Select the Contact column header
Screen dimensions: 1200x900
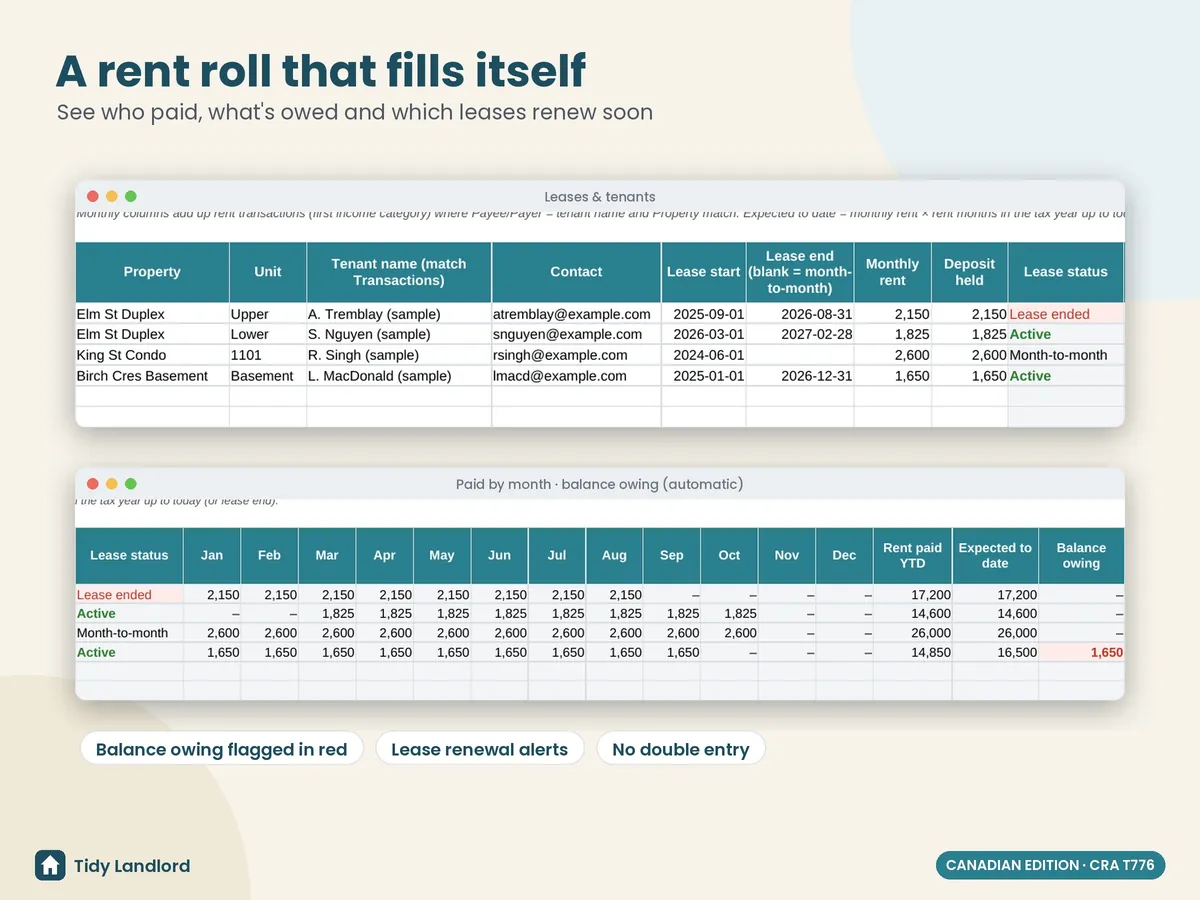576,272
